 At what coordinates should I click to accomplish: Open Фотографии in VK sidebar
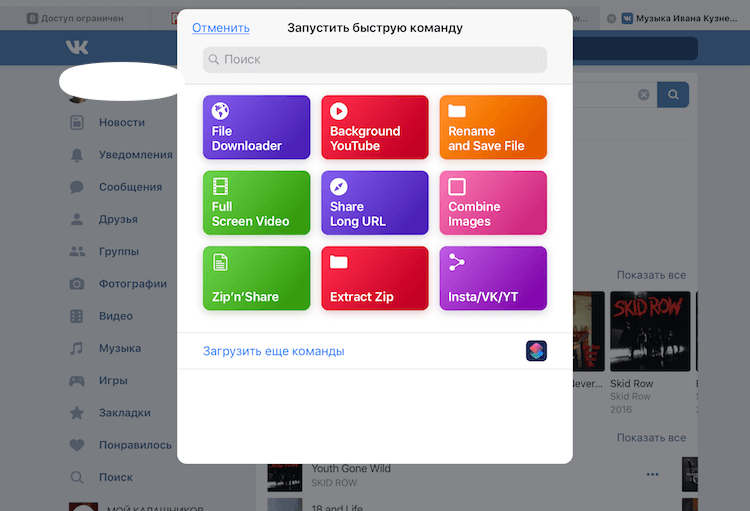pos(132,284)
